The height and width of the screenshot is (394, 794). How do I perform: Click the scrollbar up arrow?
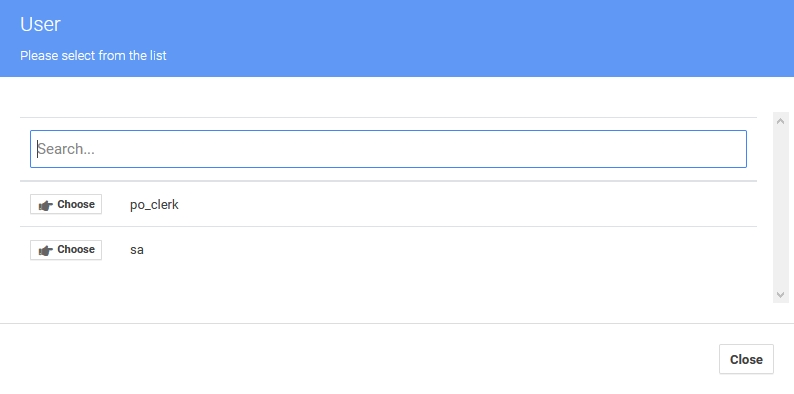point(780,121)
